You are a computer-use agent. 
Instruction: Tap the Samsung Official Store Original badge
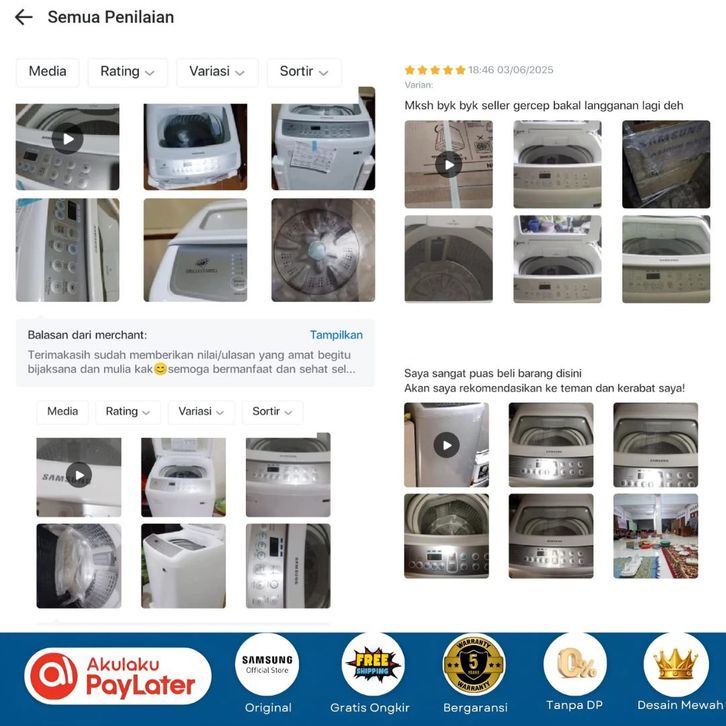click(267, 675)
